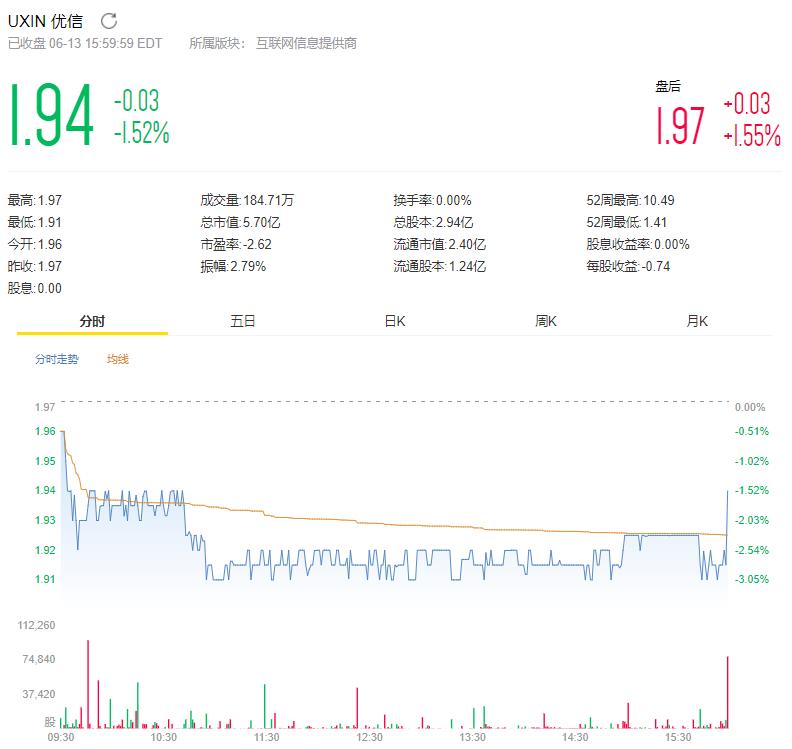Toggle the 分时走势 legend item
The width and height of the screenshot is (792, 749).
click(57, 359)
